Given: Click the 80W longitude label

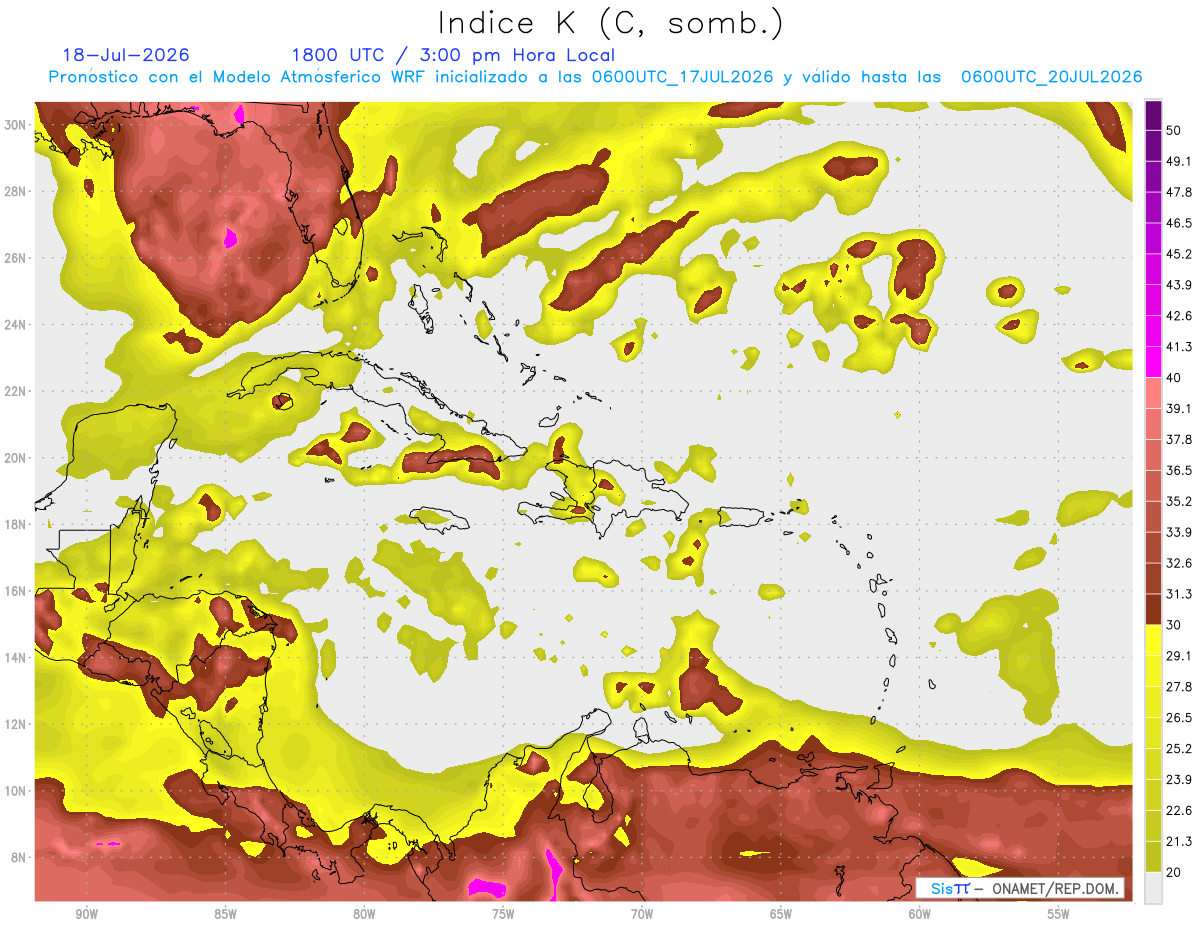Looking at the screenshot, I should [x=364, y=914].
